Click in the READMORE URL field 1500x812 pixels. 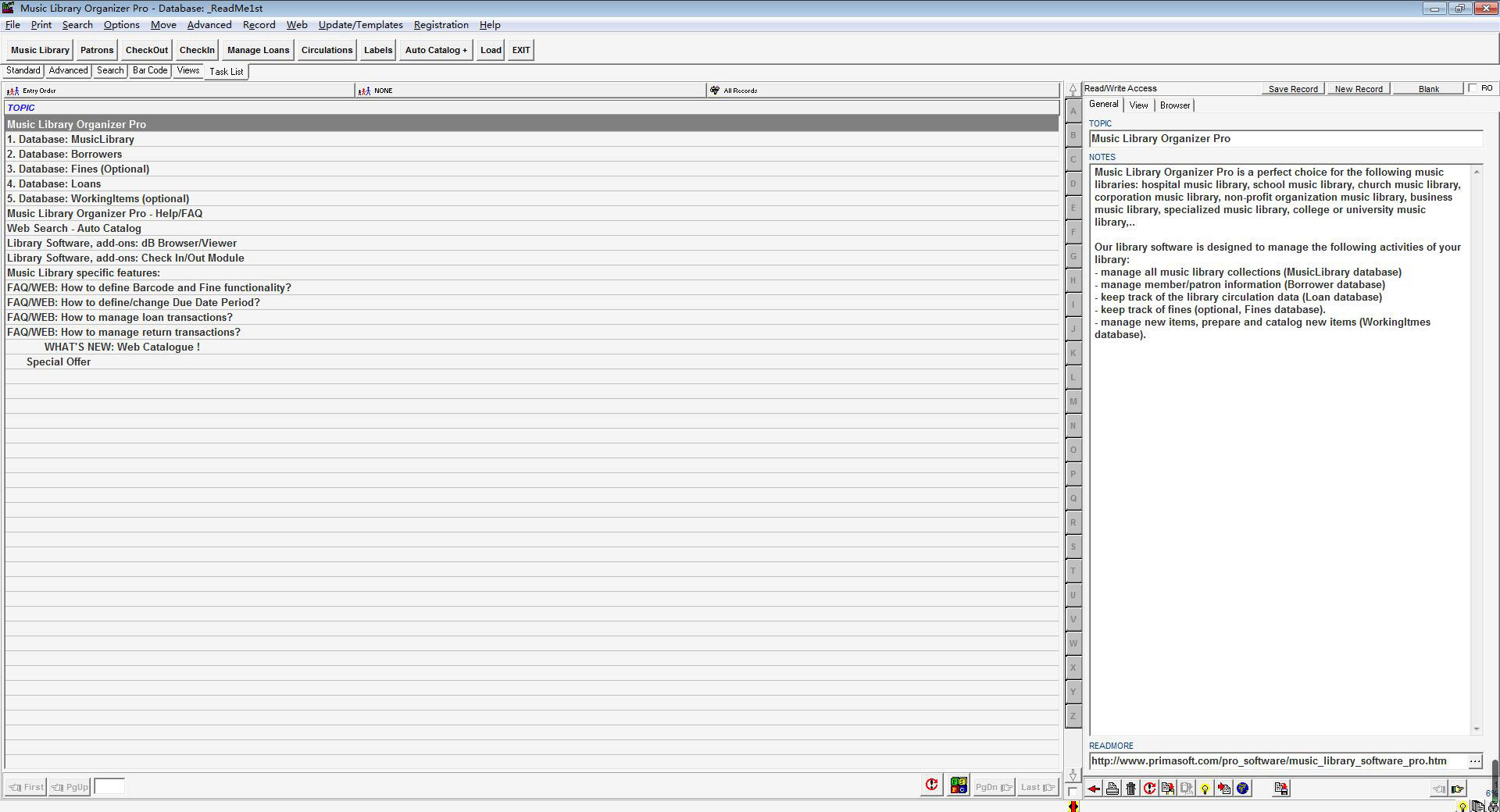1278,761
